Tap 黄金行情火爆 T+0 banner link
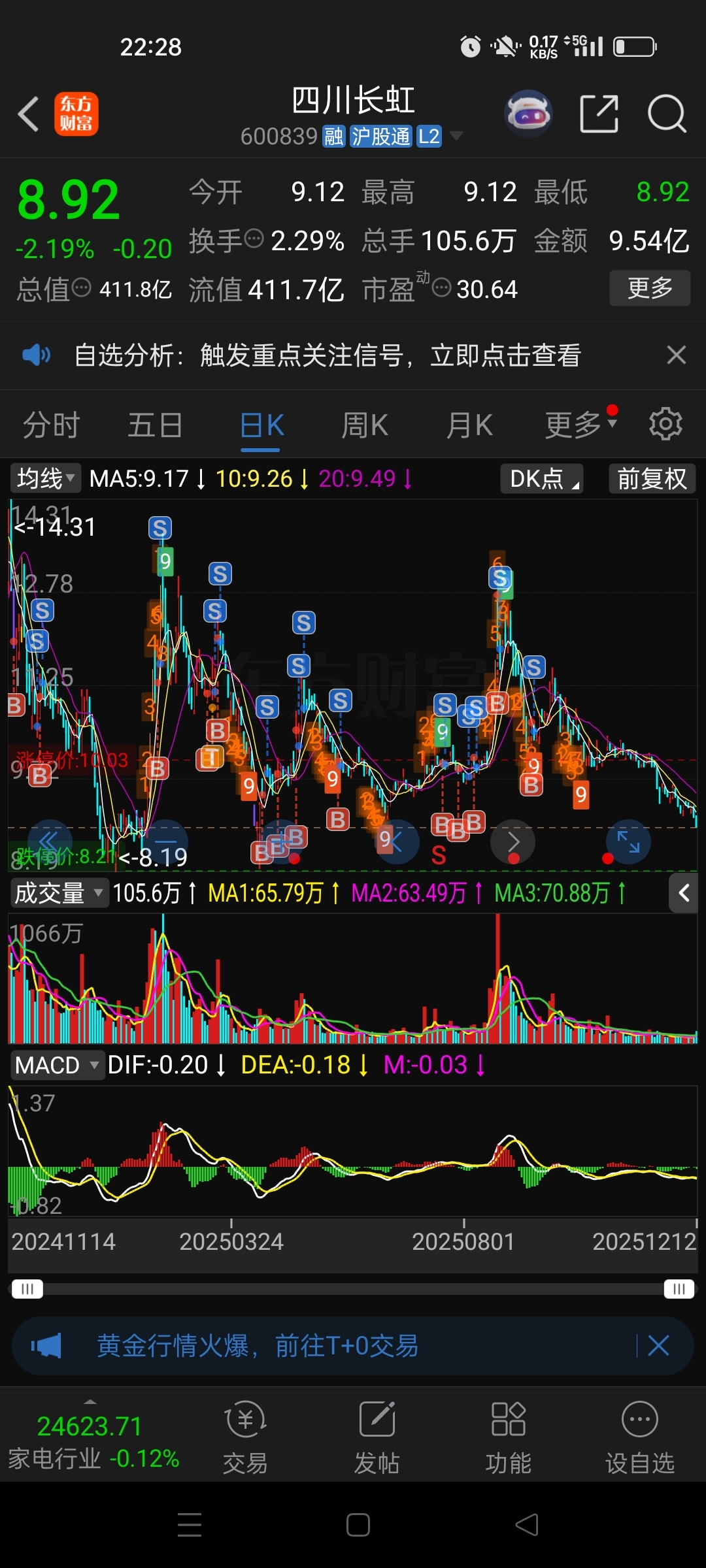This screenshot has height=1568, width=706. coord(258,1346)
